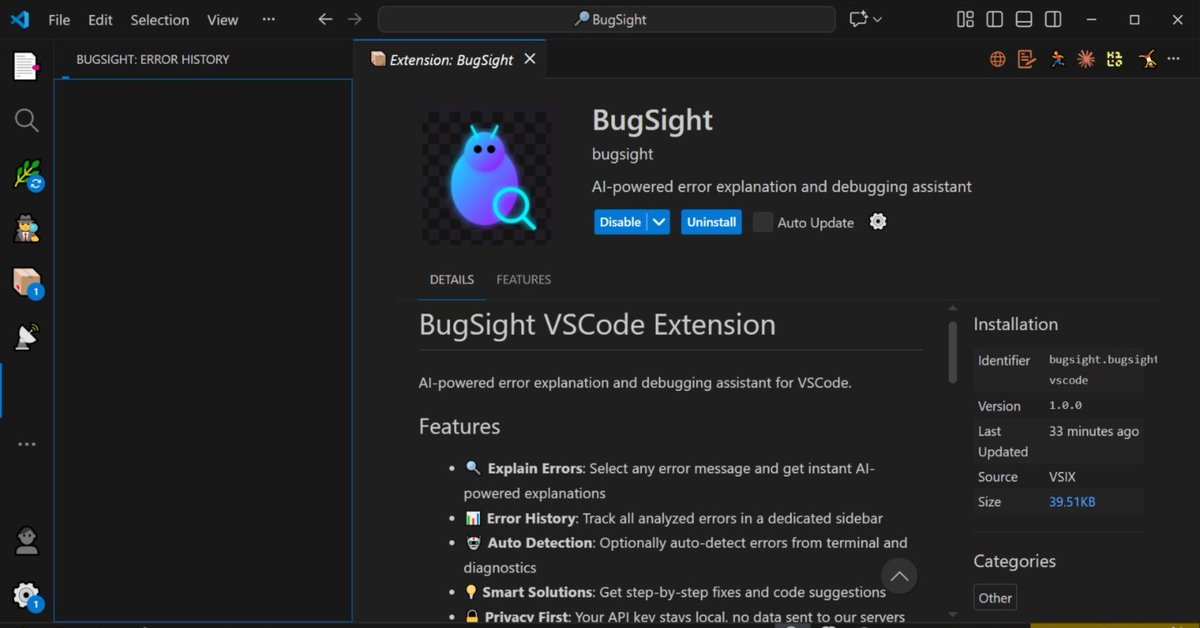Toggle primary side bar visibility in title bar

994,19
